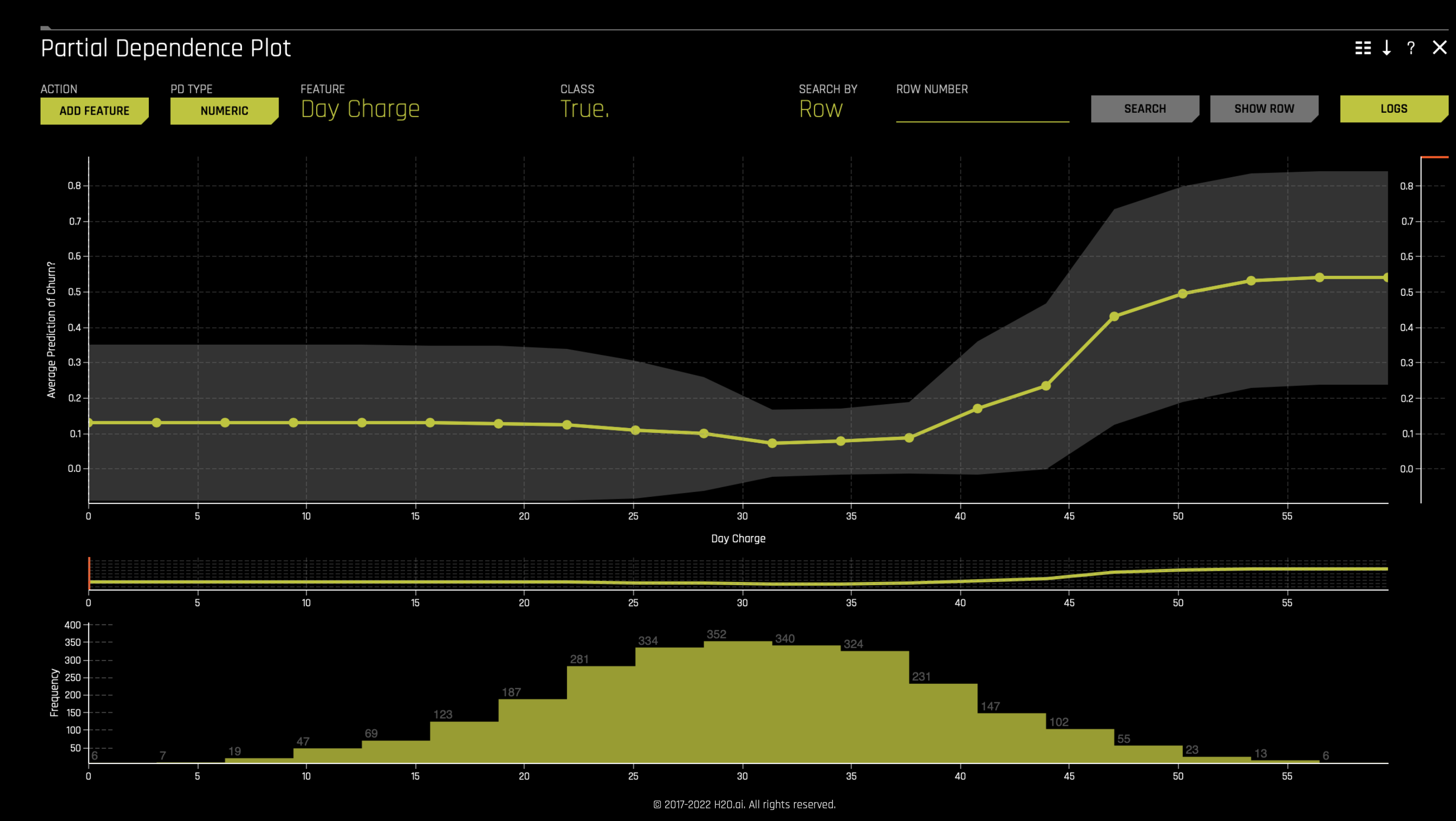Click the PD curve point near 0.43
The height and width of the screenshot is (821, 1456).
point(1114,317)
